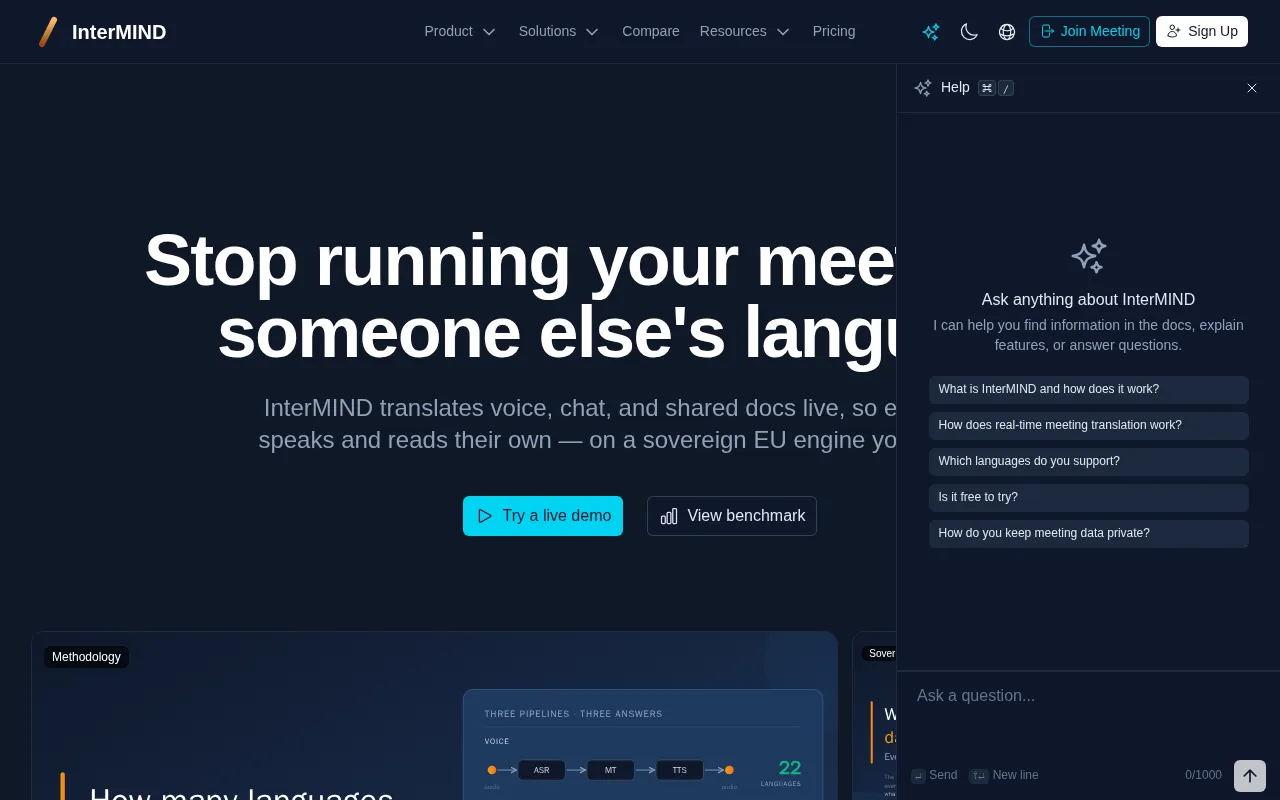Close the Help panel
1280x800 pixels.
click(x=1252, y=88)
